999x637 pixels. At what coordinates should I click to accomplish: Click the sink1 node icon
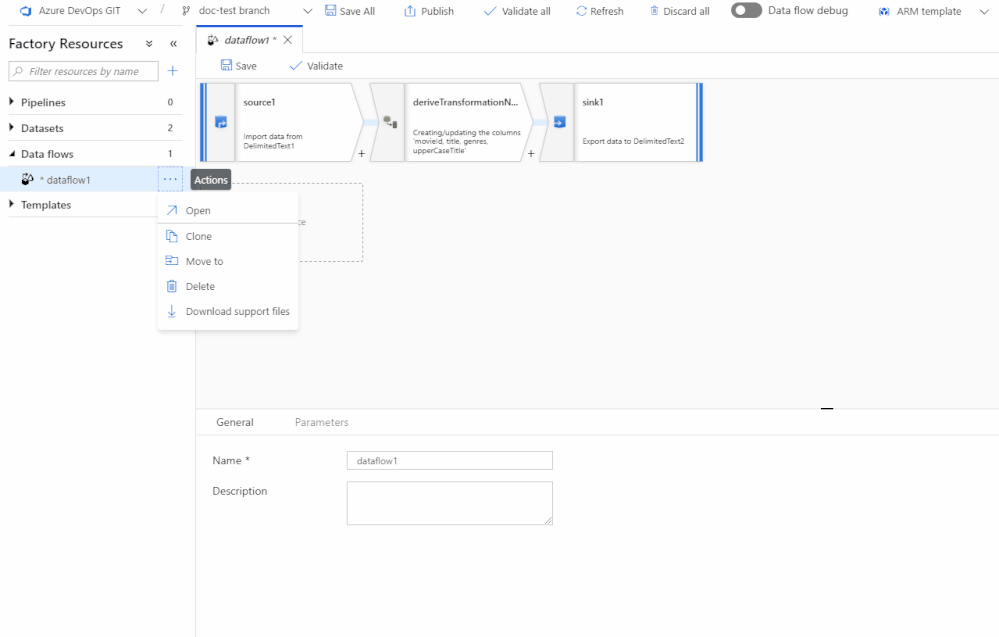pos(559,122)
